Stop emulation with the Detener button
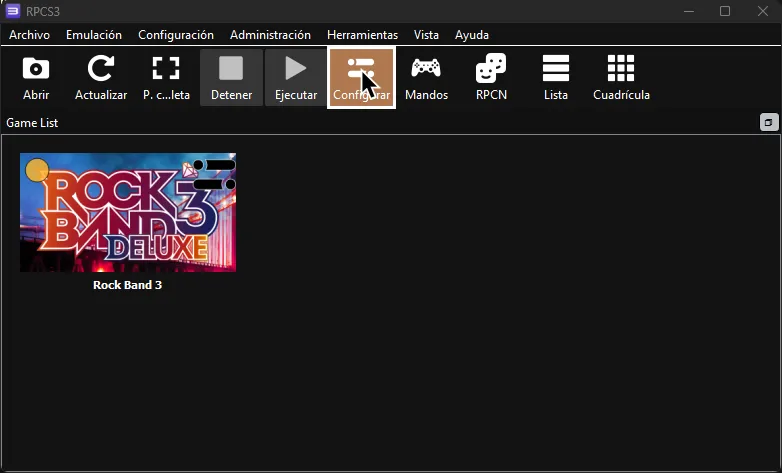 pyautogui.click(x=231, y=77)
